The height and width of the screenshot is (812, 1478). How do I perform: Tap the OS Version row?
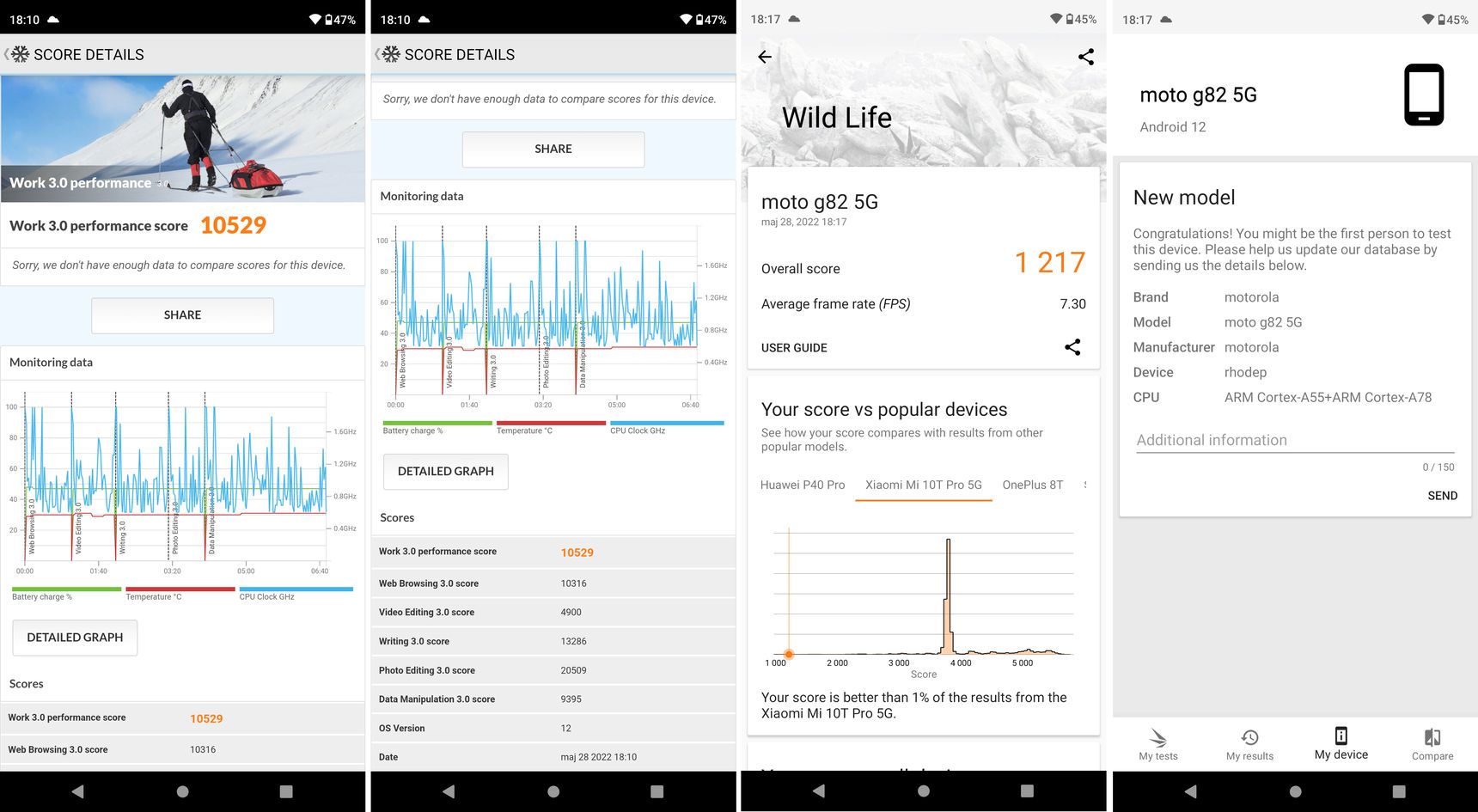coord(553,729)
